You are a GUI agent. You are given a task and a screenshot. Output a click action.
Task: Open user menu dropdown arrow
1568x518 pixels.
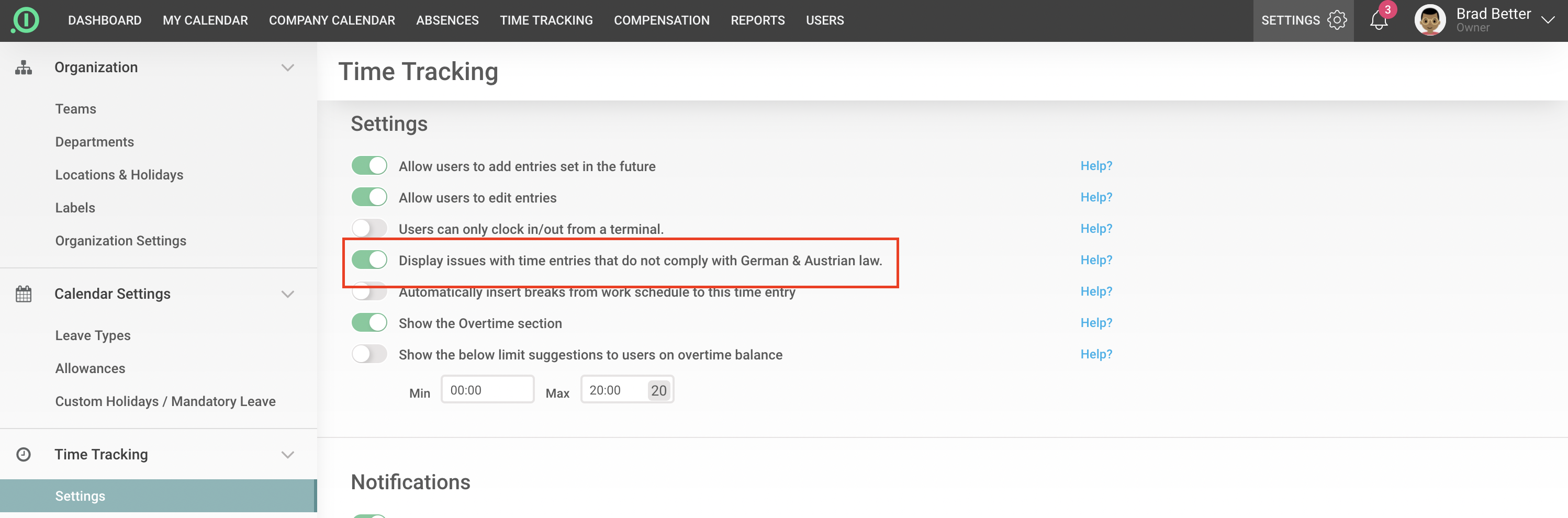[1547, 20]
